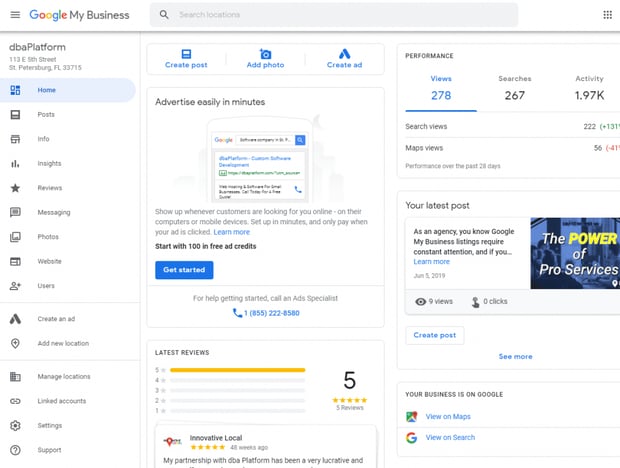
Task: Click the 0 clicks post statistic
Action: pos(490,302)
